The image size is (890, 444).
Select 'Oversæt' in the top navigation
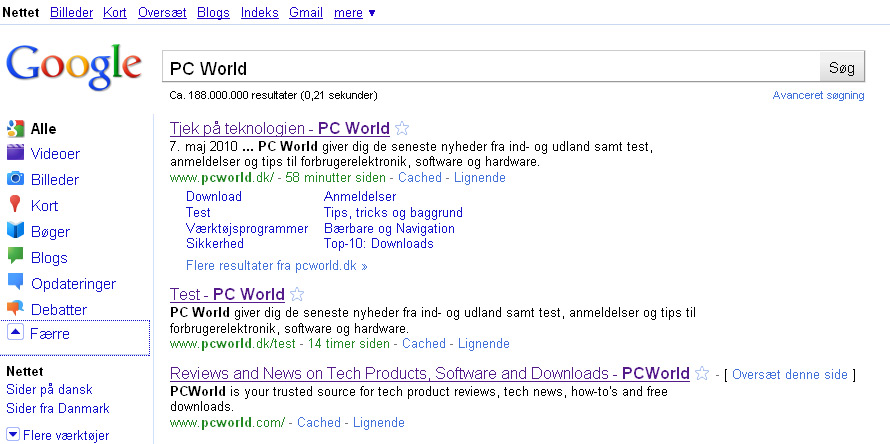click(x=163, y=13)
